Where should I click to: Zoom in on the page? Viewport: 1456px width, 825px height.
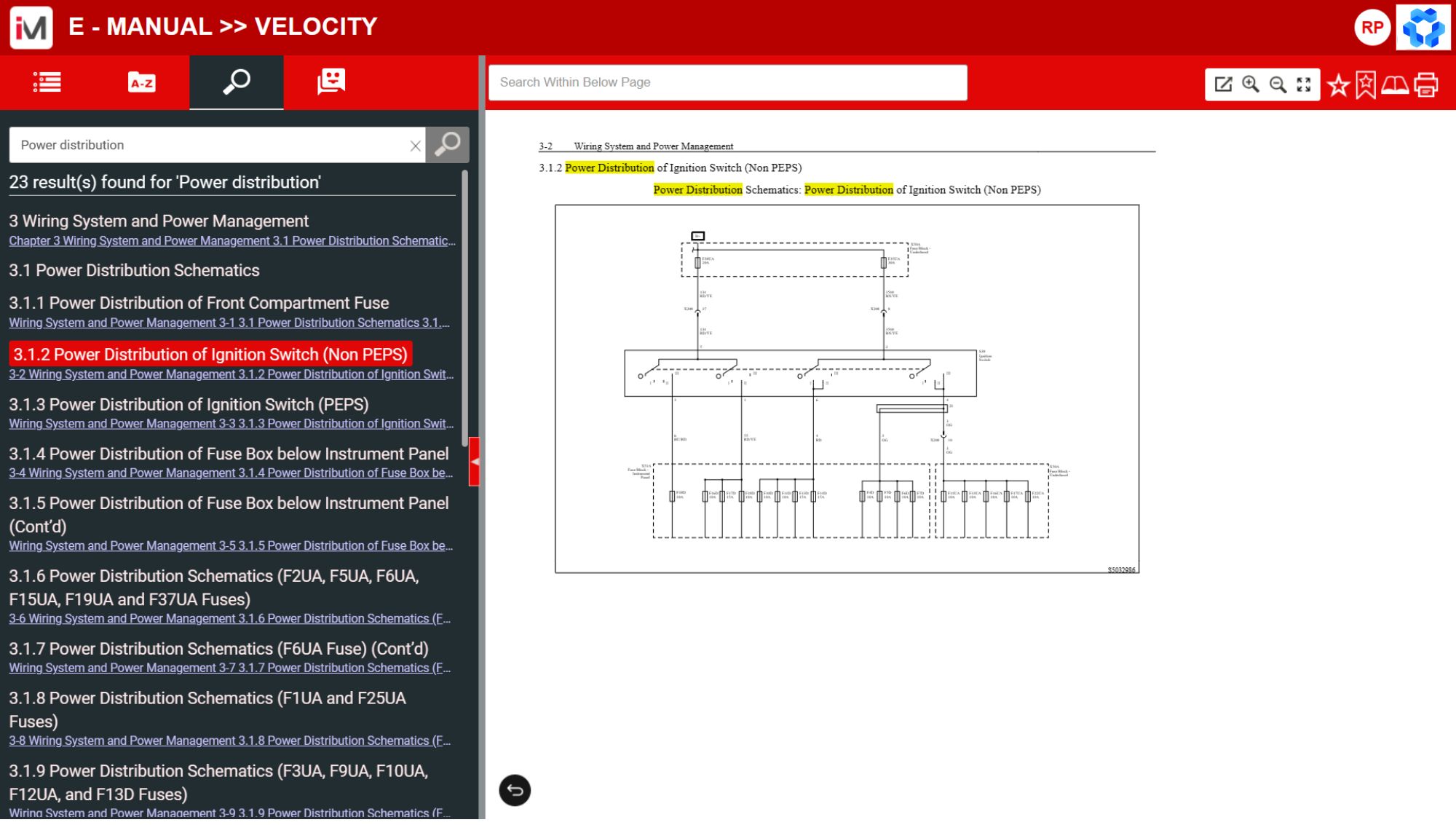tap(1251, 84)
